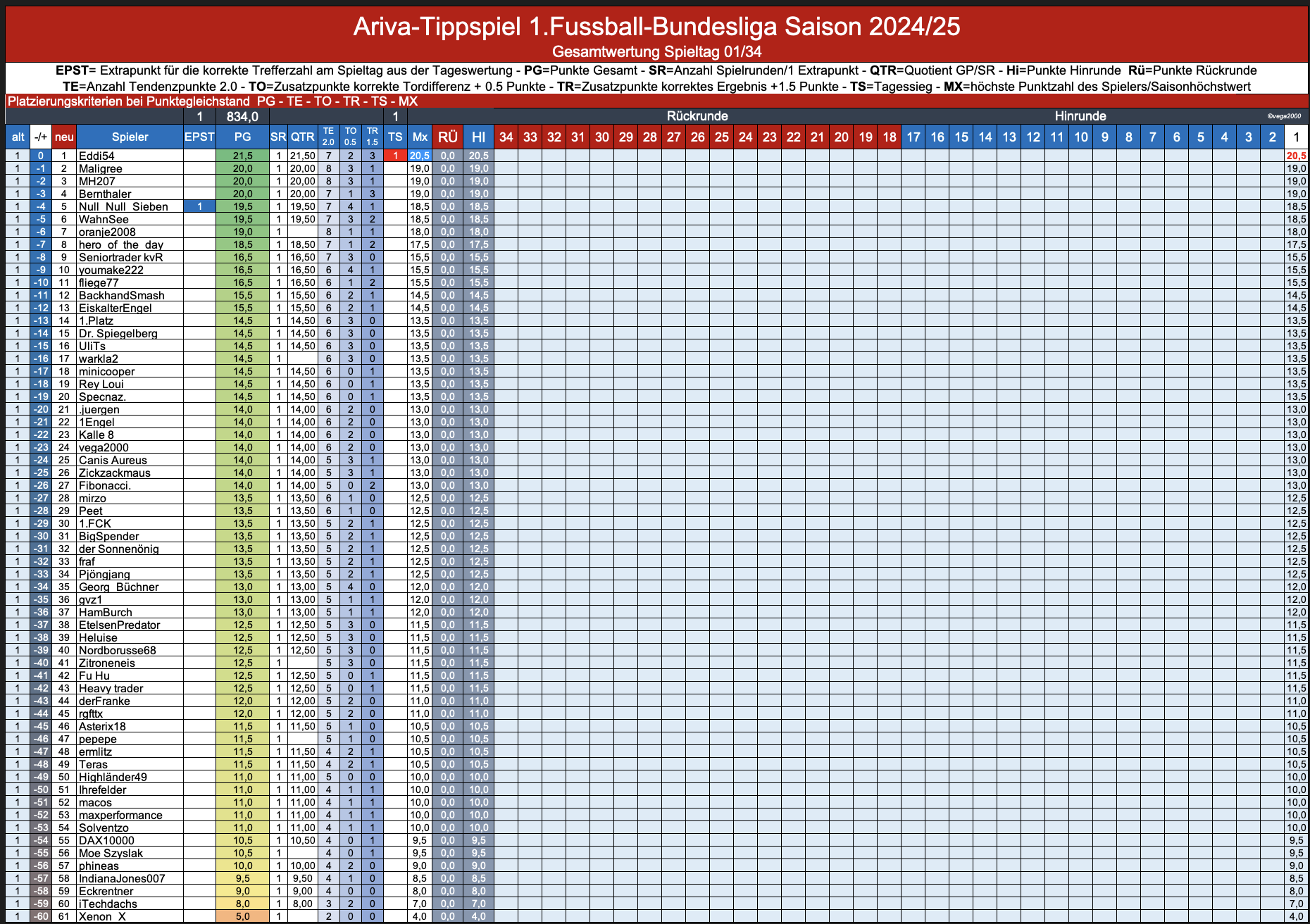This screenshot has width=1310, height=924.
Task: Select the '©vega2000' copyright label
Action: (1284, 116)
